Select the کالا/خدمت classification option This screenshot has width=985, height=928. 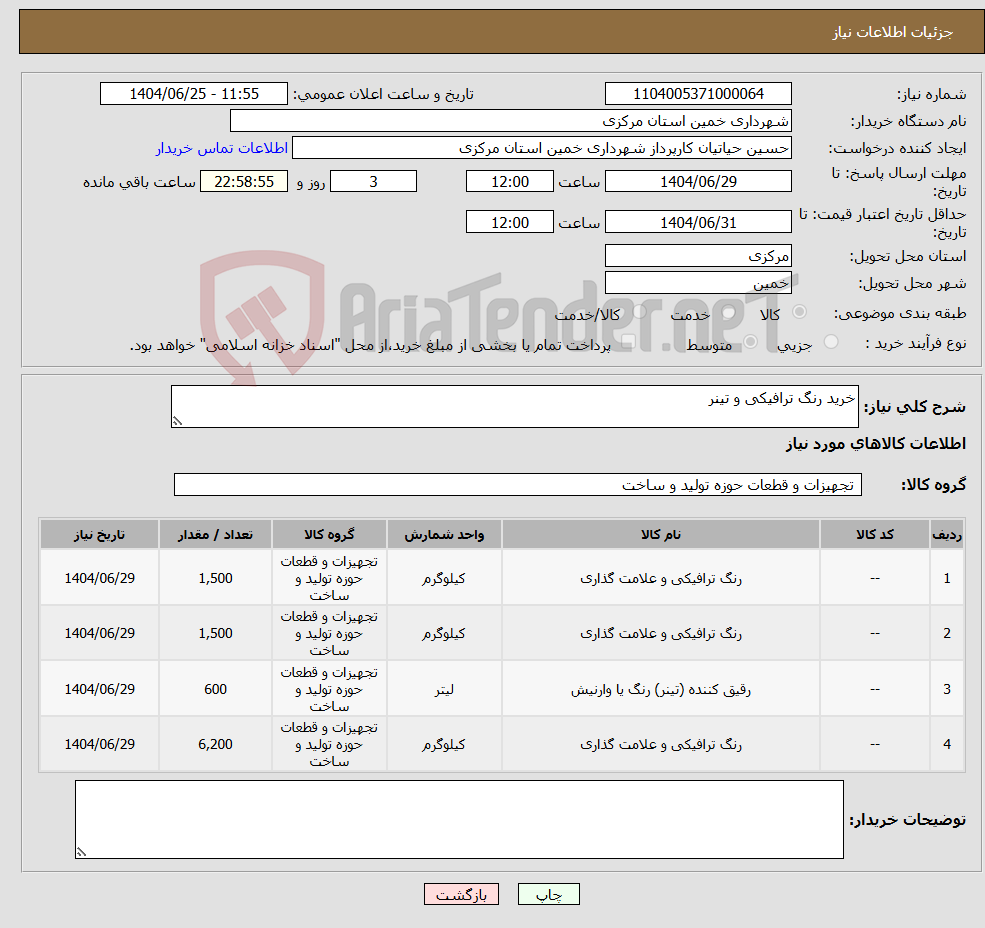(638, 313)
